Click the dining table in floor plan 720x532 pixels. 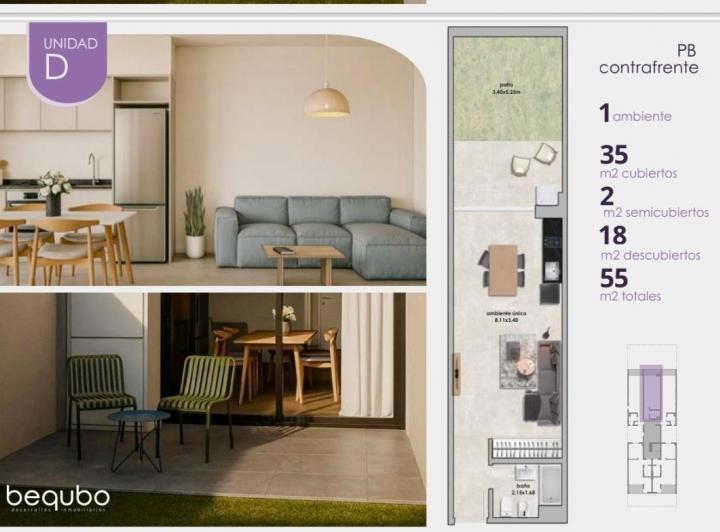(x=503, y=270)
